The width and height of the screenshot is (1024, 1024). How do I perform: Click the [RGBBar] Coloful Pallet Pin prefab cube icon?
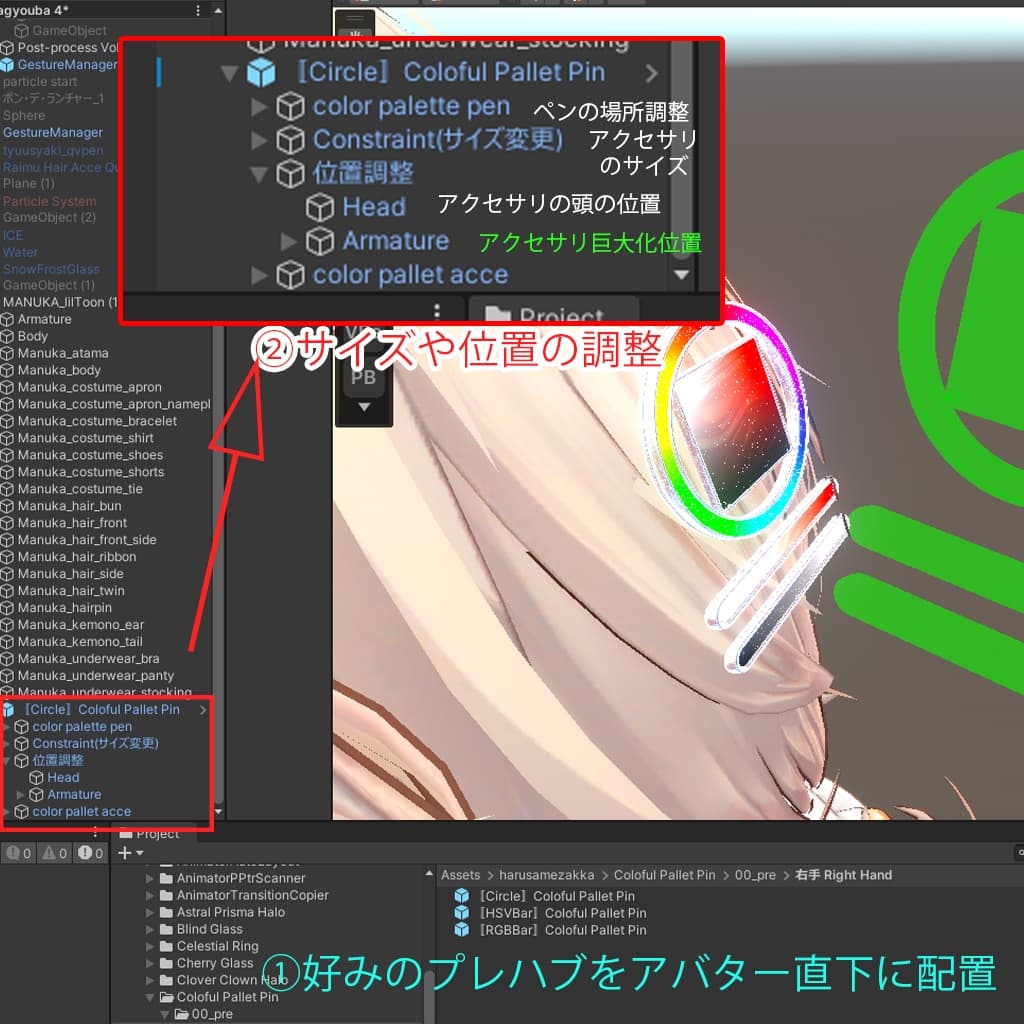click(460, 931)
